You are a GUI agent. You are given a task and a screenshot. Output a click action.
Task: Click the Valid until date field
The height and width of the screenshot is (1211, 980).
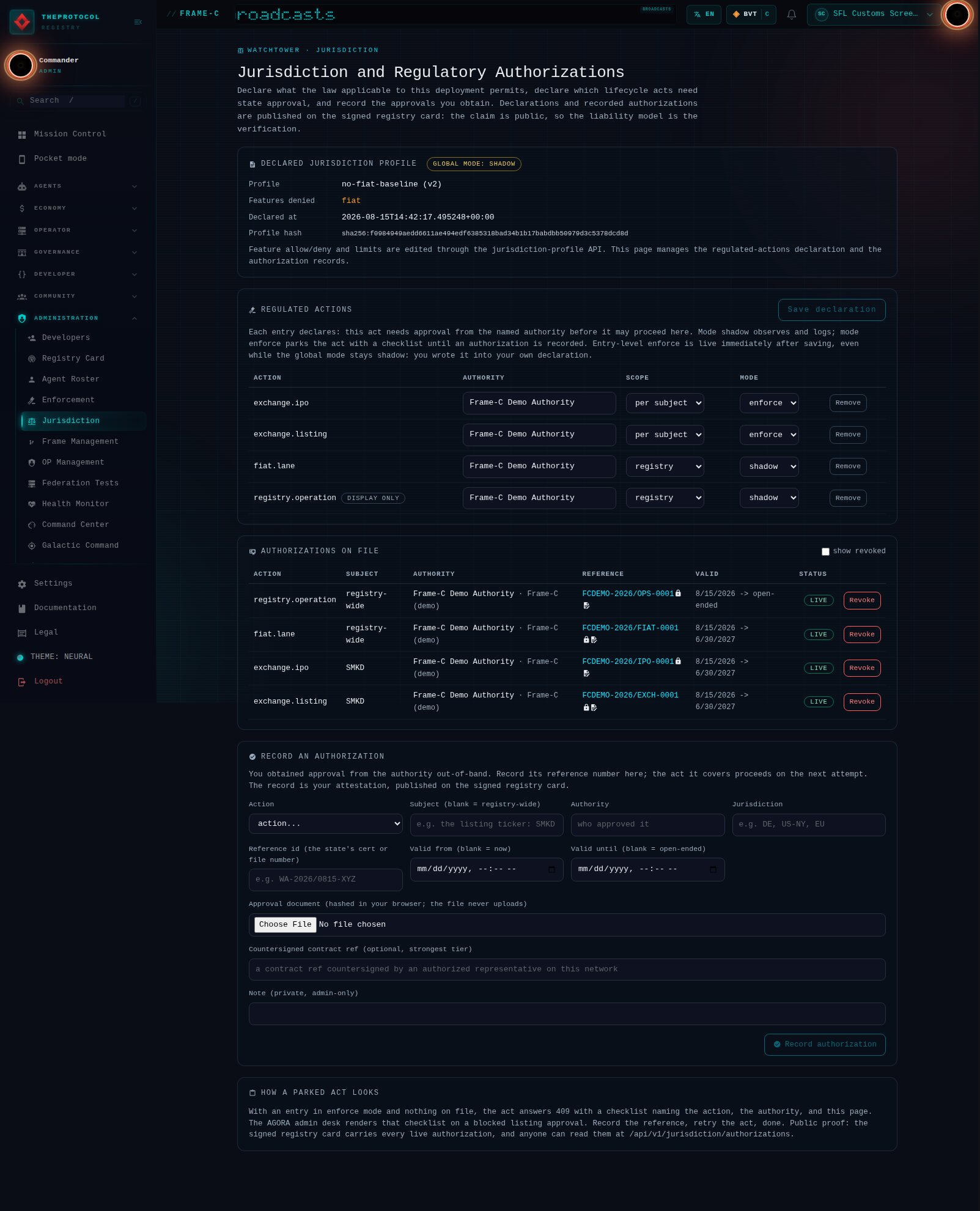click(x=647, y=869)
